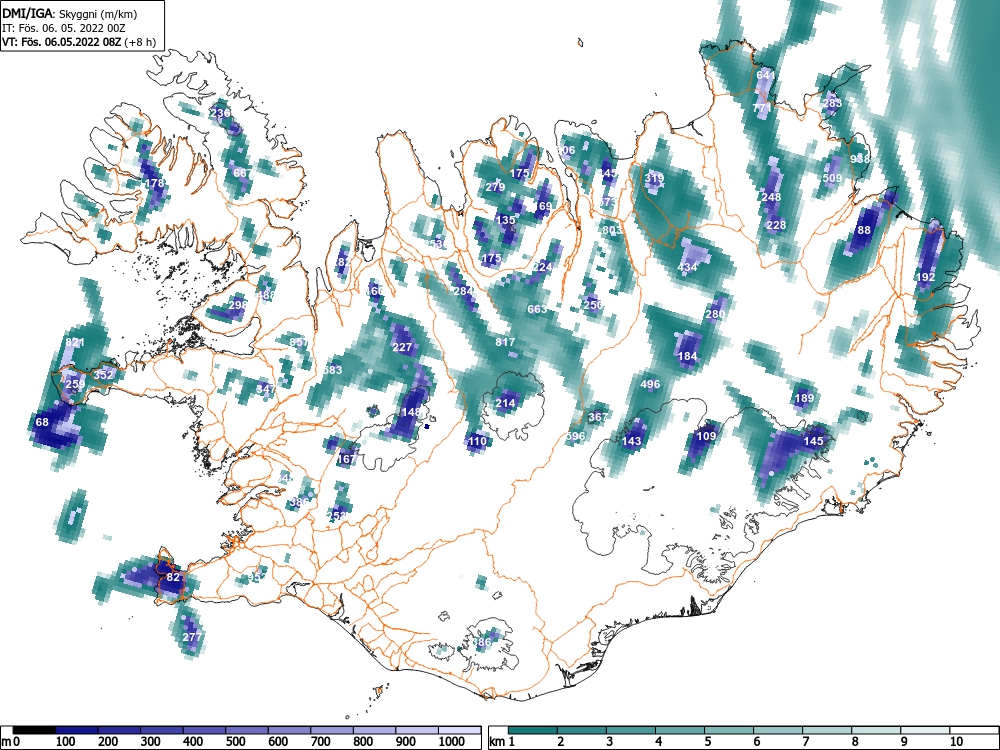Click the visibility value 259 on the map

tap(75, 384)
